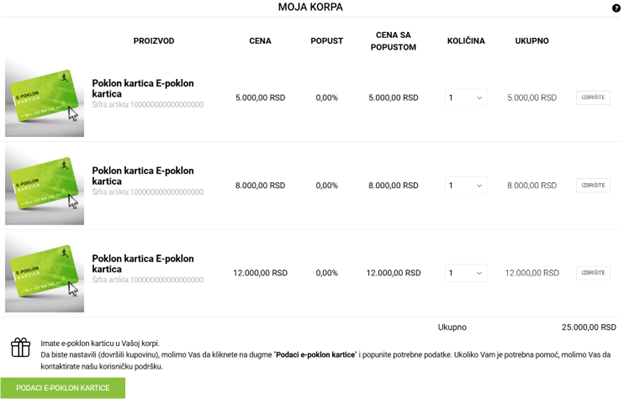Image resolution: width=624 pixels, height=399 pixels.
Task: Click the Šifra artikla code in first row
Action: point(148,105)
